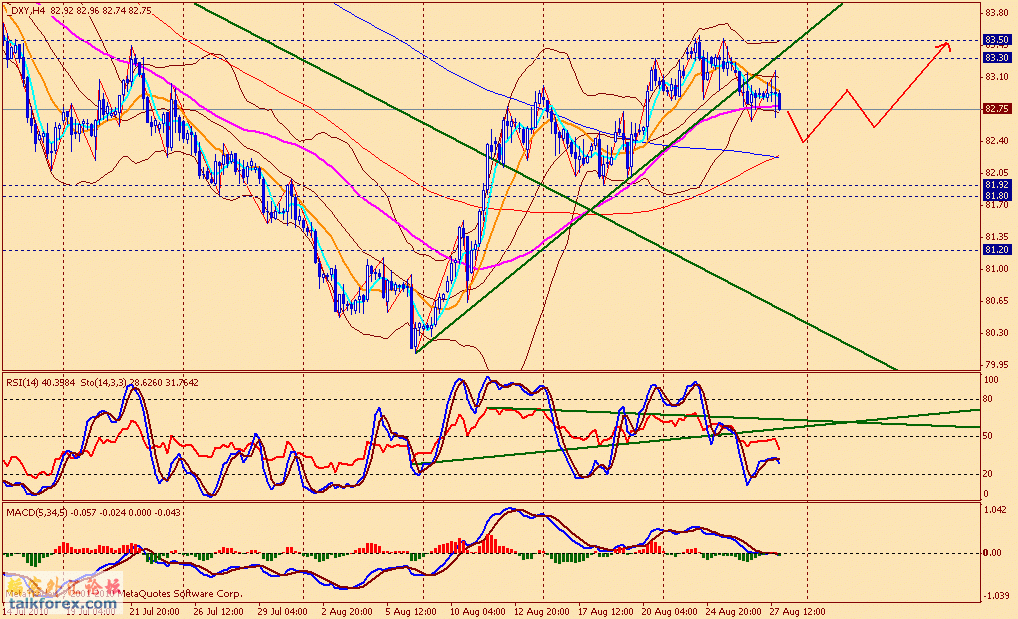Screen dimensions: 1018x619
Task: Click the 12 Aug 20:00 time axis label
Action: 541,612
